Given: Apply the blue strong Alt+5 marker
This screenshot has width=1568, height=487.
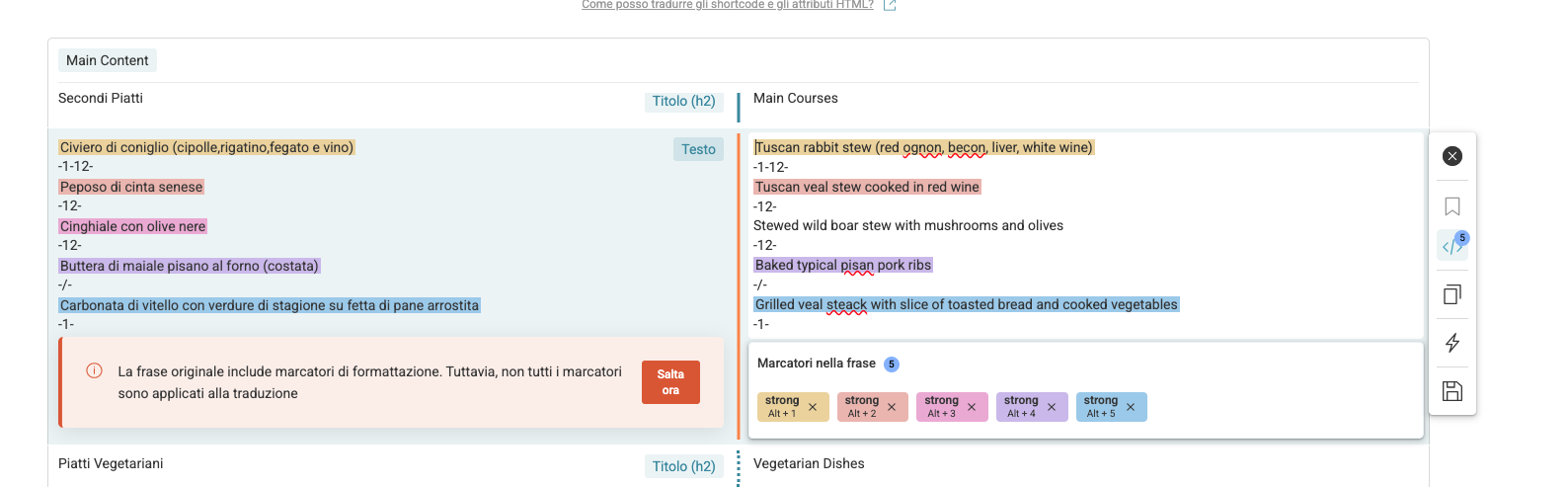Looking at the screenshot, I should (x=1100, y=407).
